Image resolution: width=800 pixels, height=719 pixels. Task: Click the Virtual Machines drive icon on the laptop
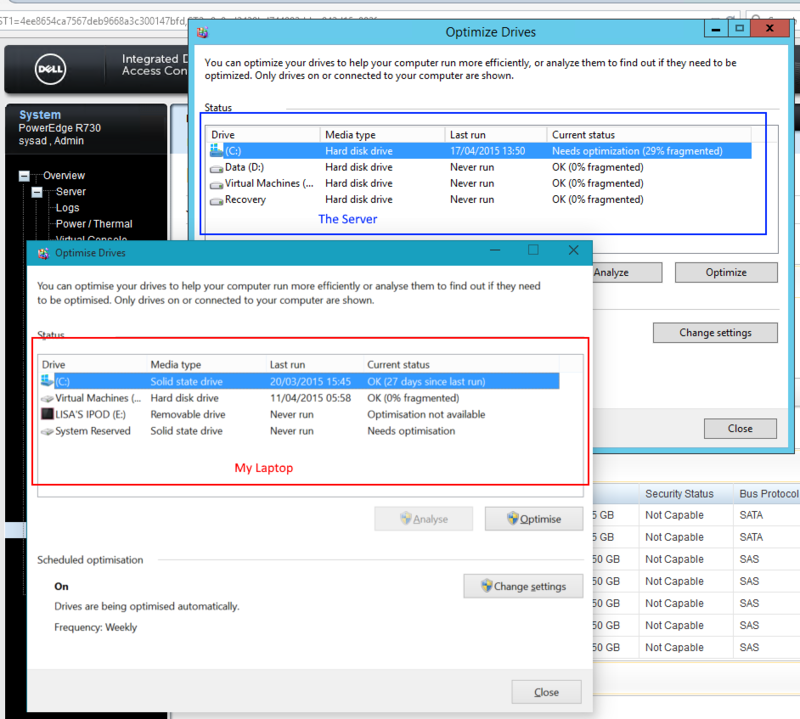pos(48,398)
